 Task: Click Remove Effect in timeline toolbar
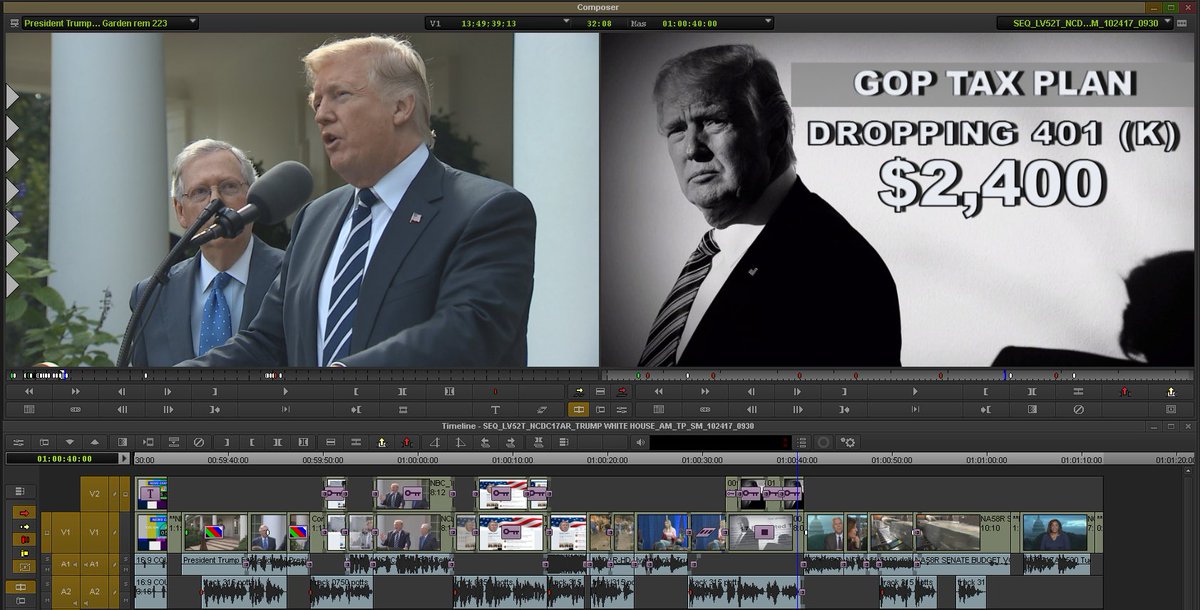click(199, 444)
